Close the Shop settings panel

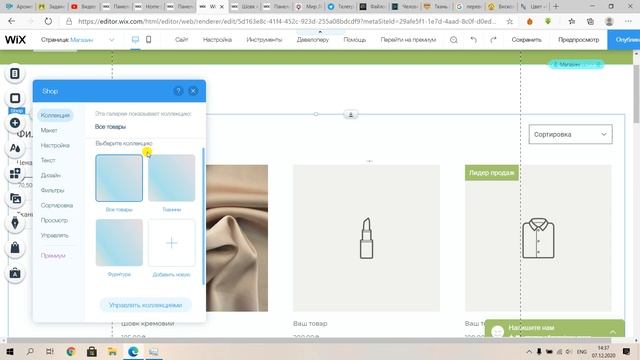(x=193, y=91)
